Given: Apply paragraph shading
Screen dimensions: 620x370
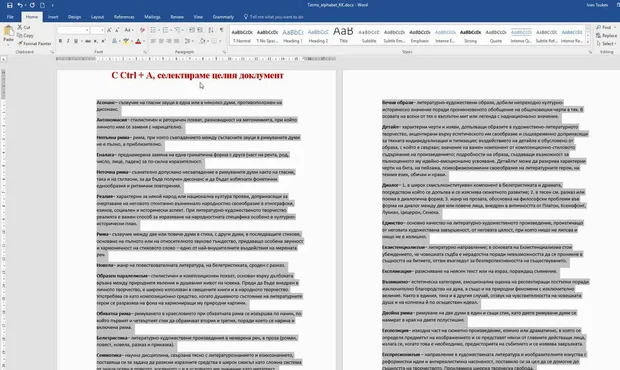Looking at the screenshot, I should (x=202, y=41).
